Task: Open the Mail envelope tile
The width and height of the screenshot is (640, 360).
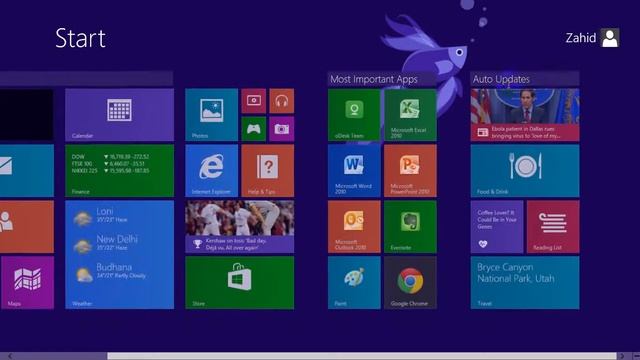Action: [27, 171]
